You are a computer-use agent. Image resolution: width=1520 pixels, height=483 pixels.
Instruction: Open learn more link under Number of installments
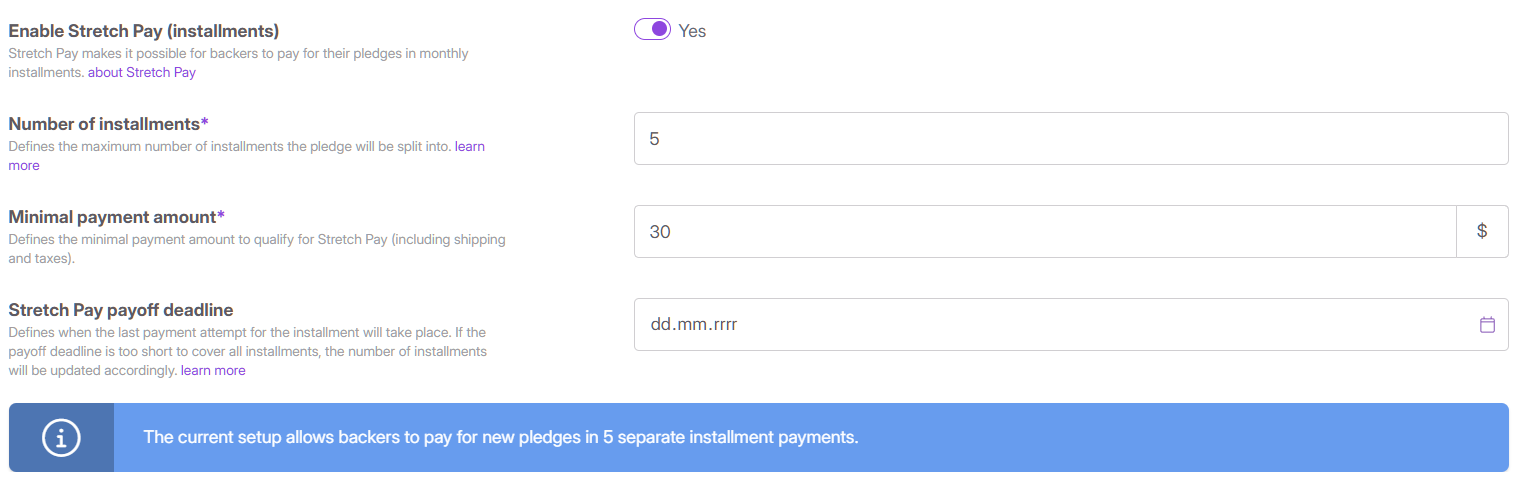(x=469, y=147)
